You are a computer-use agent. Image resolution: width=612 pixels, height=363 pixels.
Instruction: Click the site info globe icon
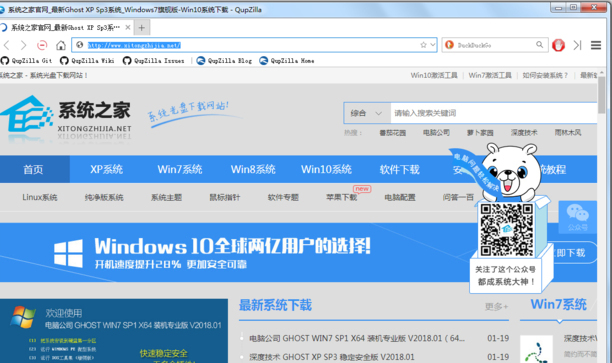coord(80,45)
